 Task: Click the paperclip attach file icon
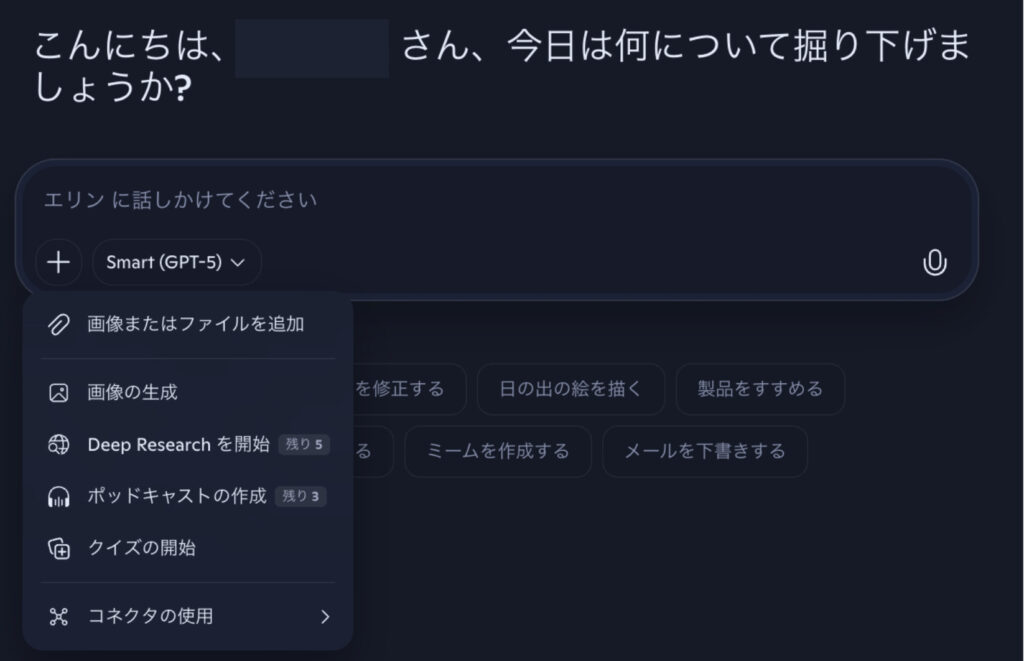[x=59, y=324]
